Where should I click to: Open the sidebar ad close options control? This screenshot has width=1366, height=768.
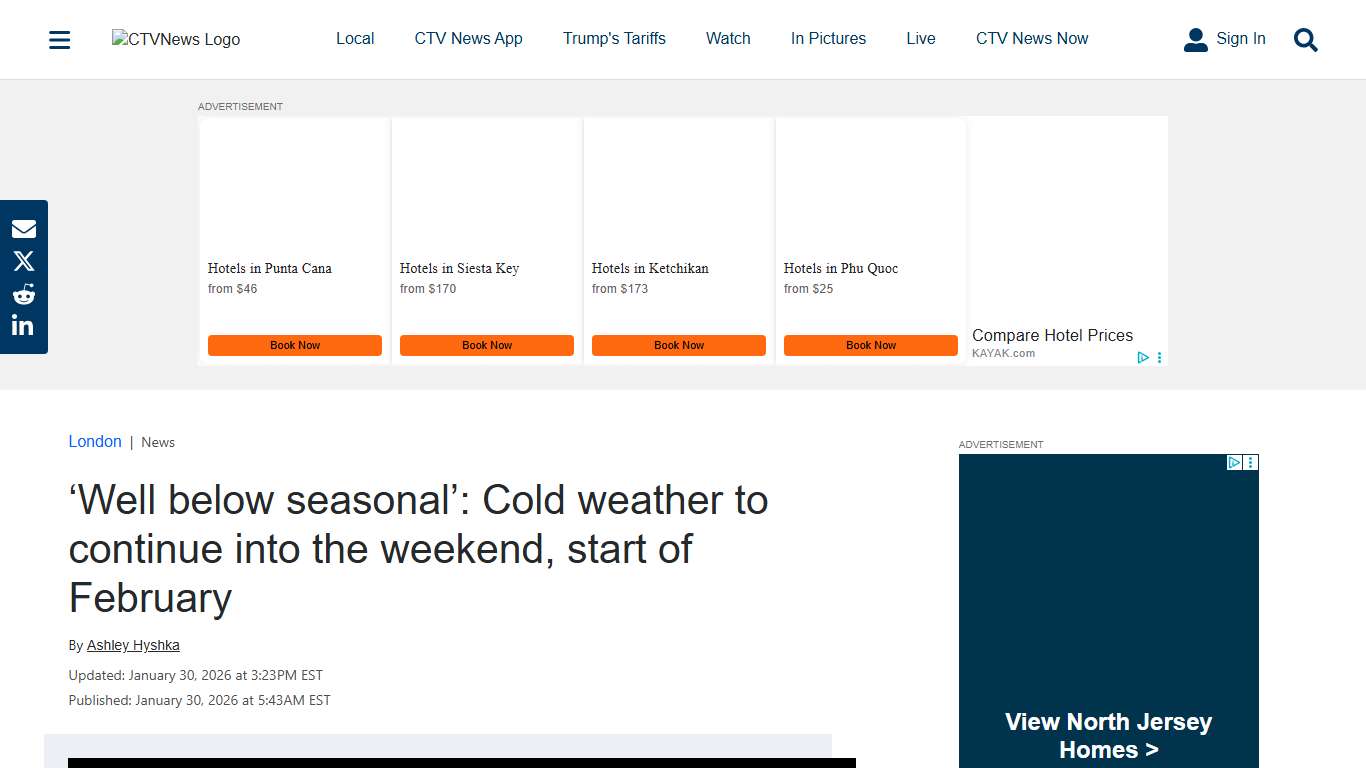coord(1249,462)
